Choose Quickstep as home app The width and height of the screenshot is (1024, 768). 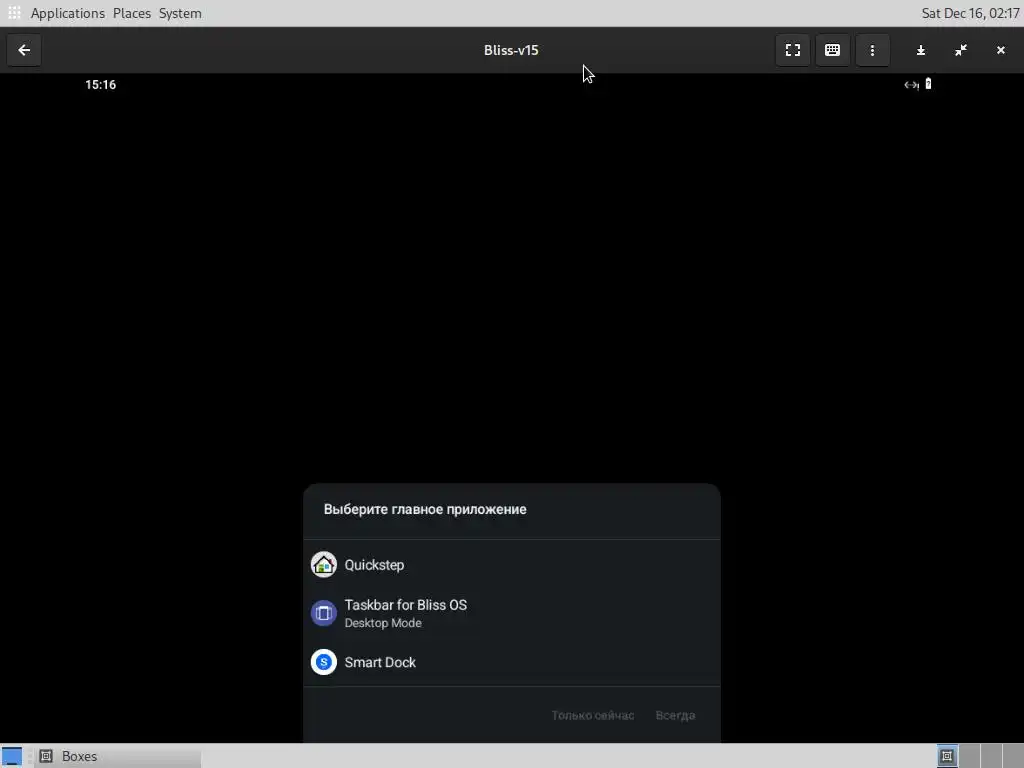[512, 565]
